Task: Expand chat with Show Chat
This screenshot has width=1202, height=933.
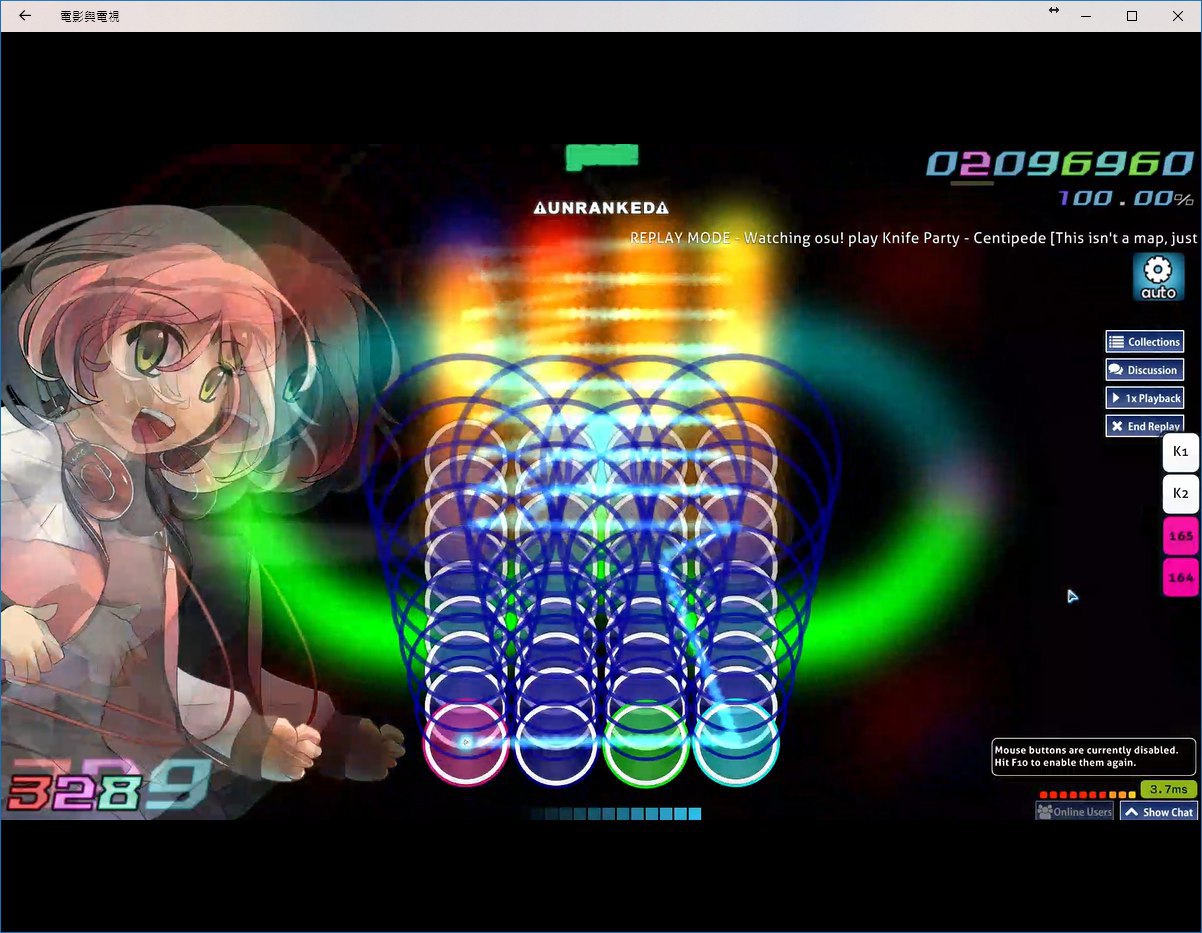Action: click(1158, 812)
